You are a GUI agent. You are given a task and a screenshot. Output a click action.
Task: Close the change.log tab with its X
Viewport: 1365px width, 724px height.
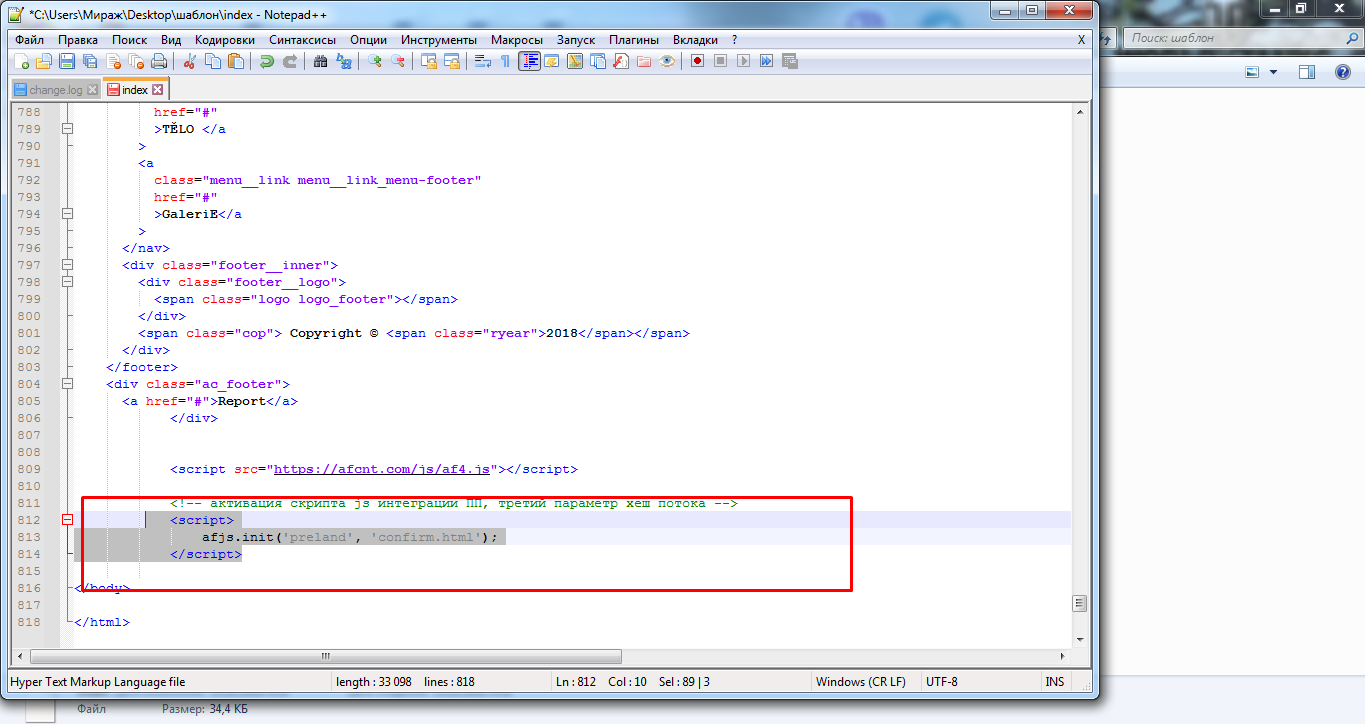coord(93,90)
